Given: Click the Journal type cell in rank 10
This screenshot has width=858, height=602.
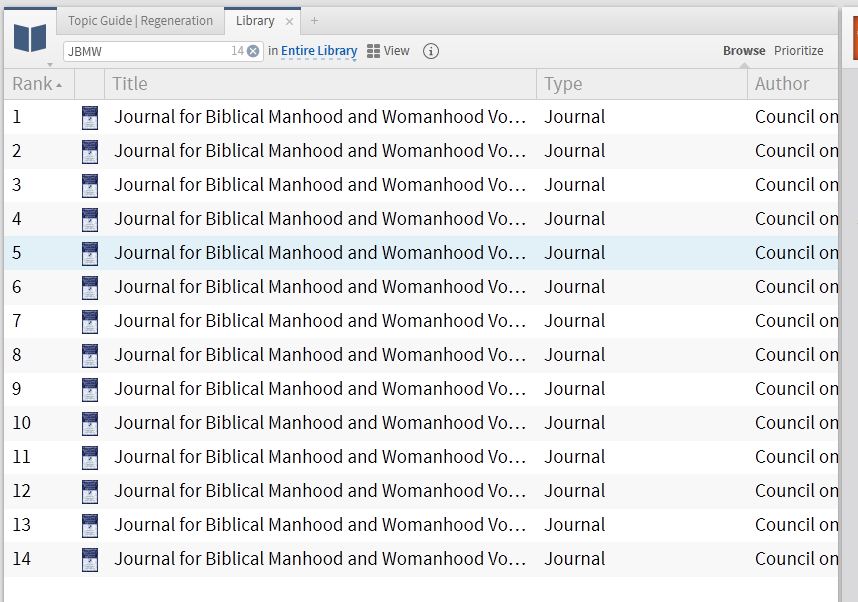Looking at the screenshot, I should (575, 422).
